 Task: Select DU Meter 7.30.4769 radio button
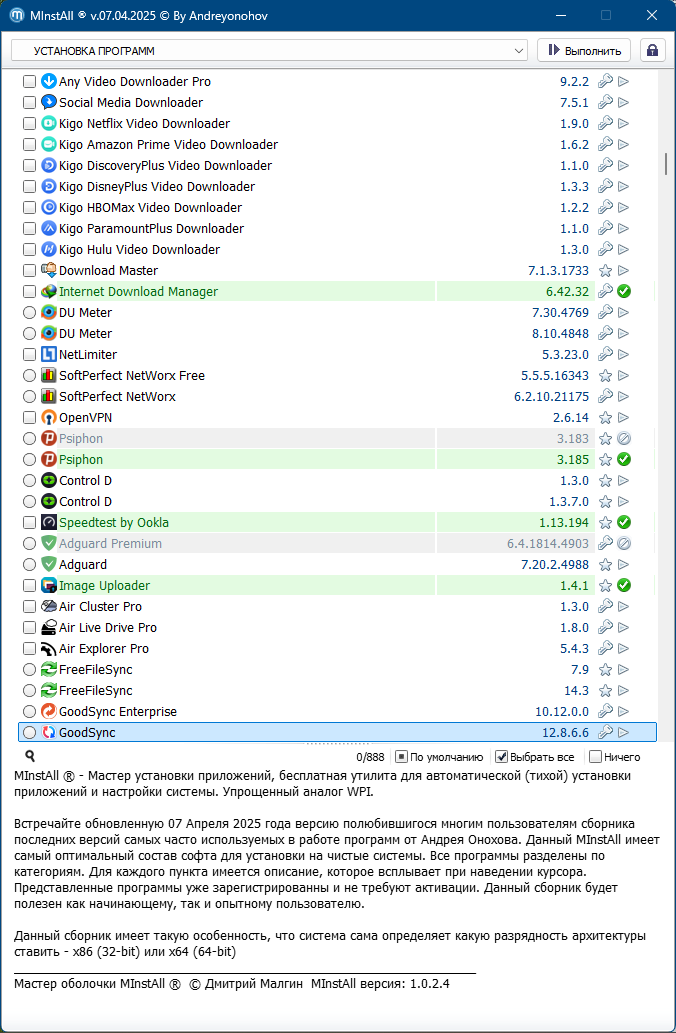pos(29,312)
